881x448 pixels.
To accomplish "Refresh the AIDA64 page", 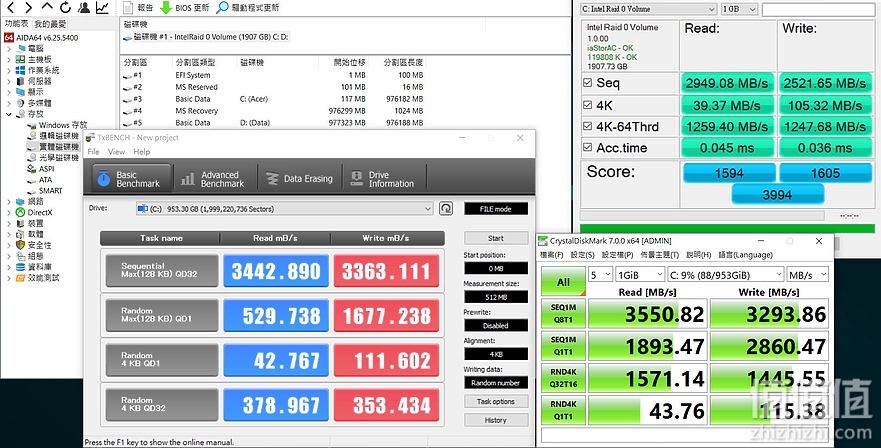I will [x=65, y=7].
